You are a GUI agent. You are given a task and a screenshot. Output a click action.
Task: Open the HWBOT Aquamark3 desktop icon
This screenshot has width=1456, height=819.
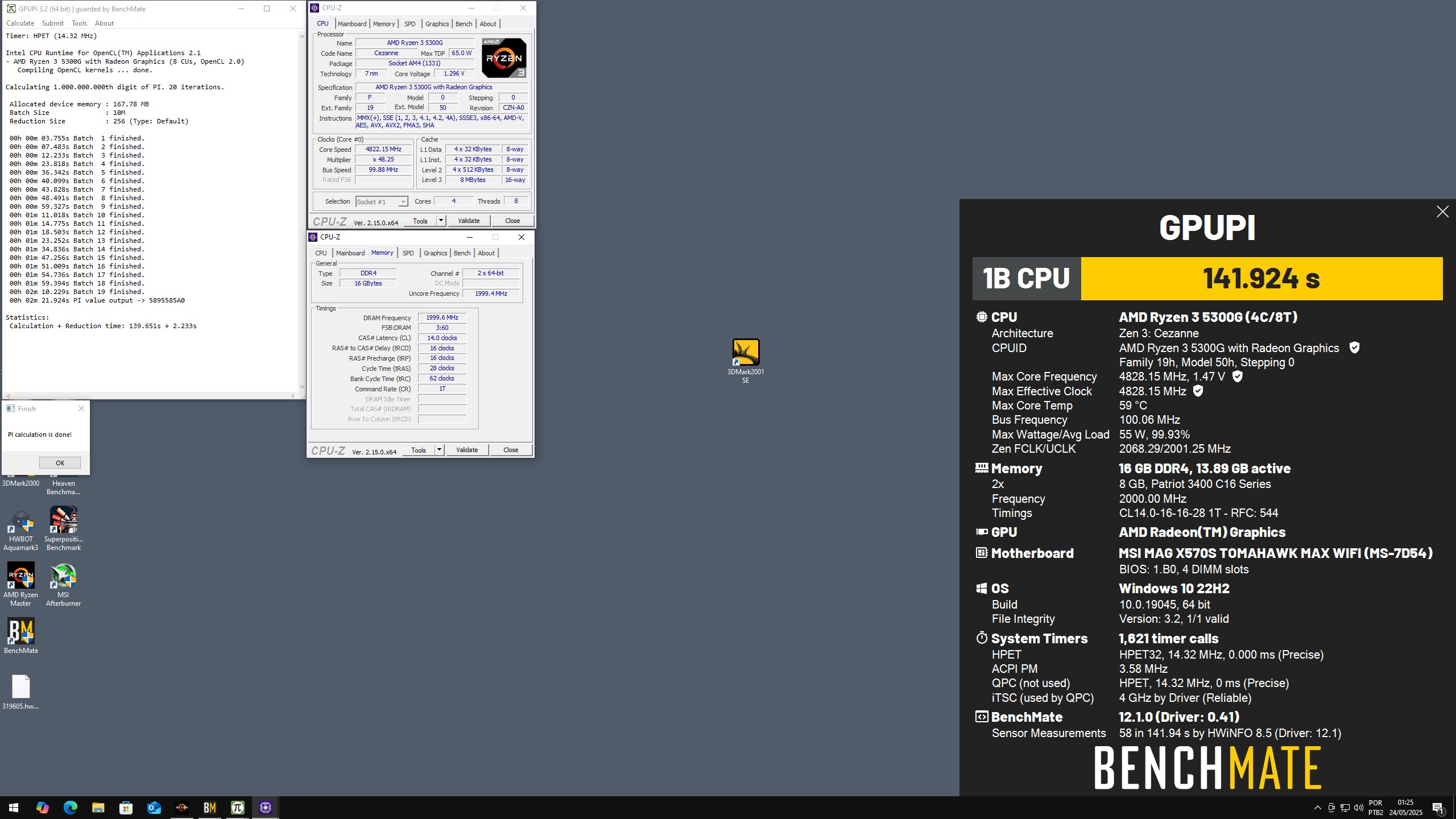pos(21,529)
